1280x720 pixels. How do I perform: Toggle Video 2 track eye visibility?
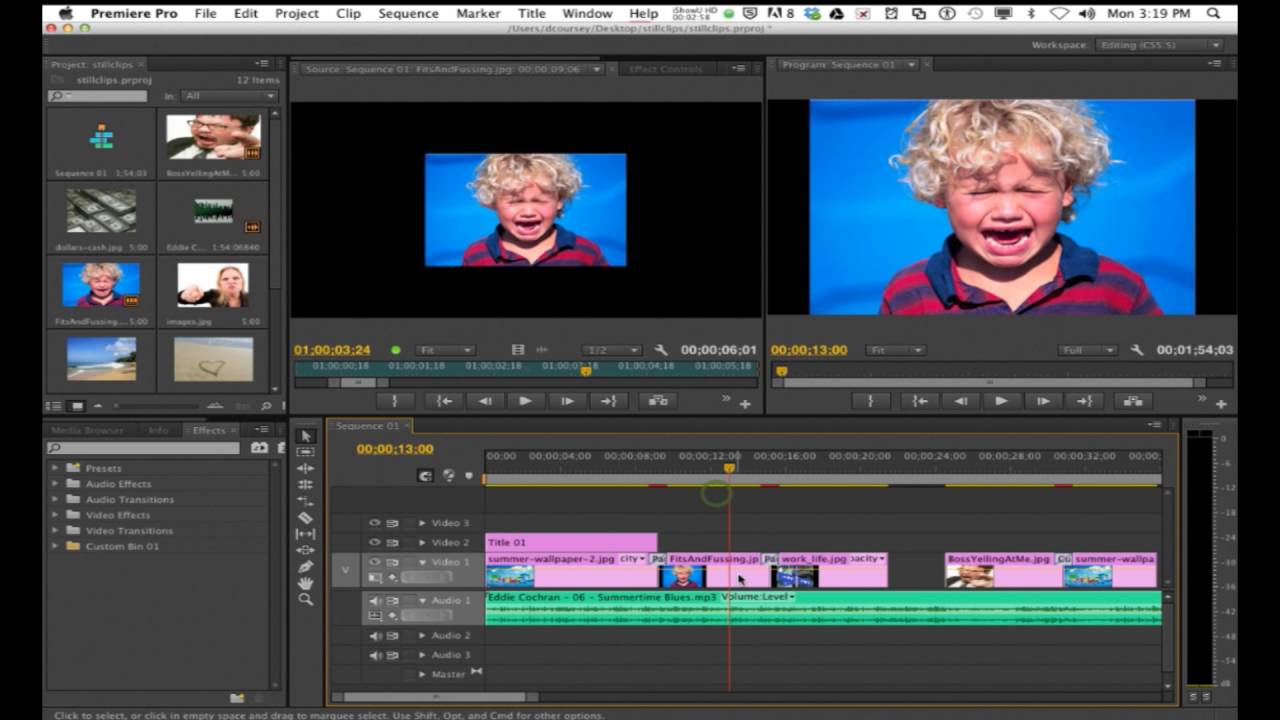(375, 542)
